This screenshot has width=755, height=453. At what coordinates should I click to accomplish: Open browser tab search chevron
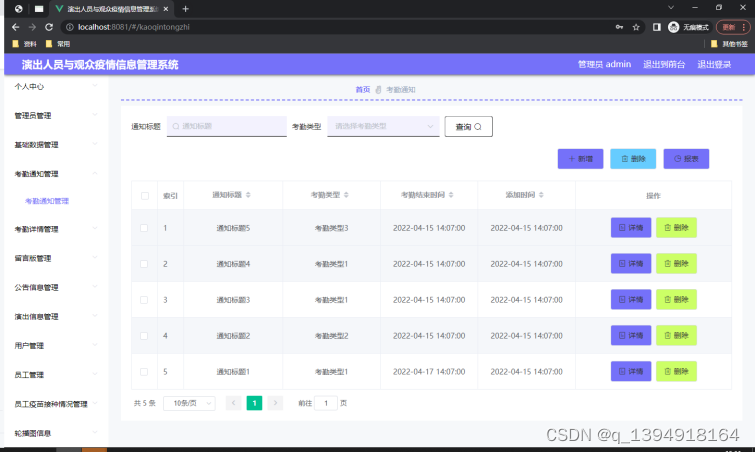(671, 8)
